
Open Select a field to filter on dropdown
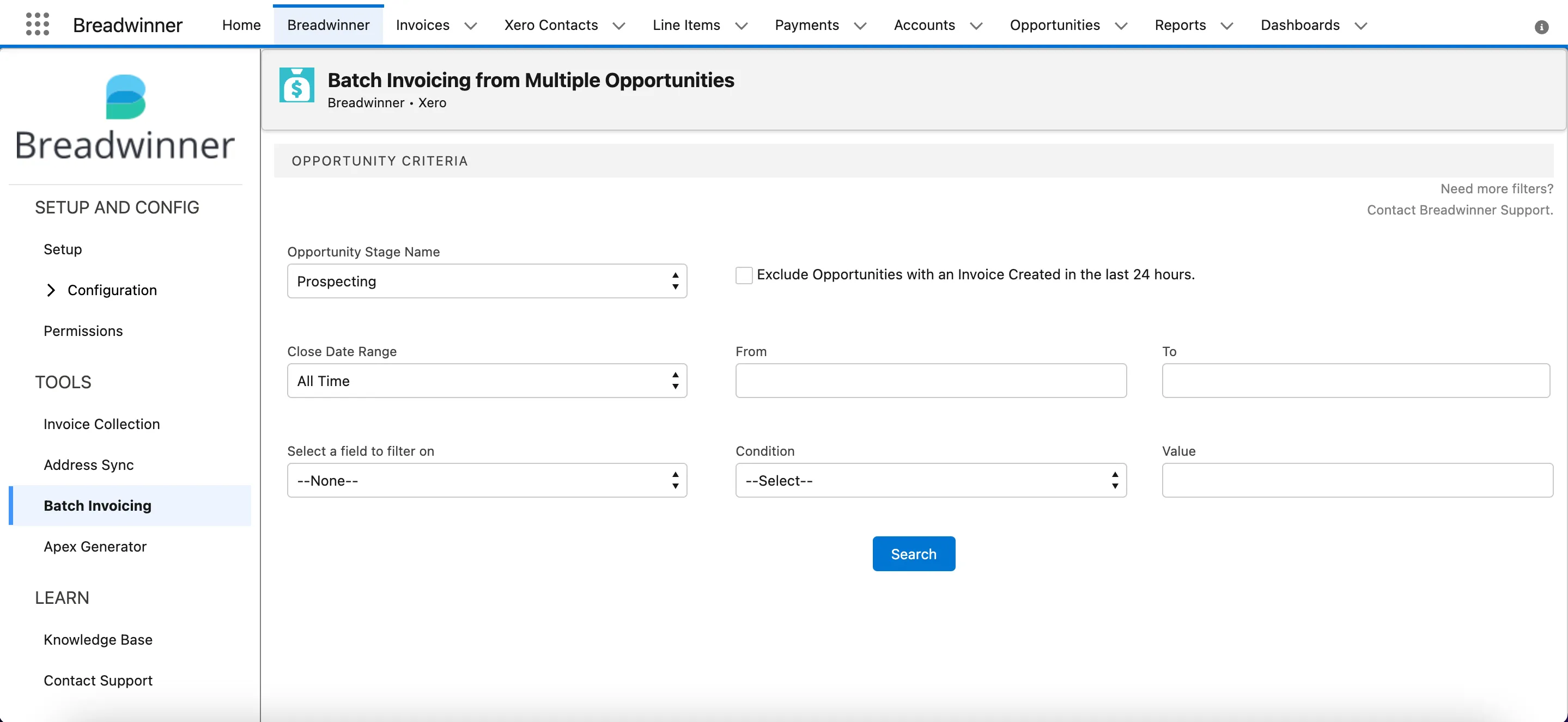coord(487,481)
